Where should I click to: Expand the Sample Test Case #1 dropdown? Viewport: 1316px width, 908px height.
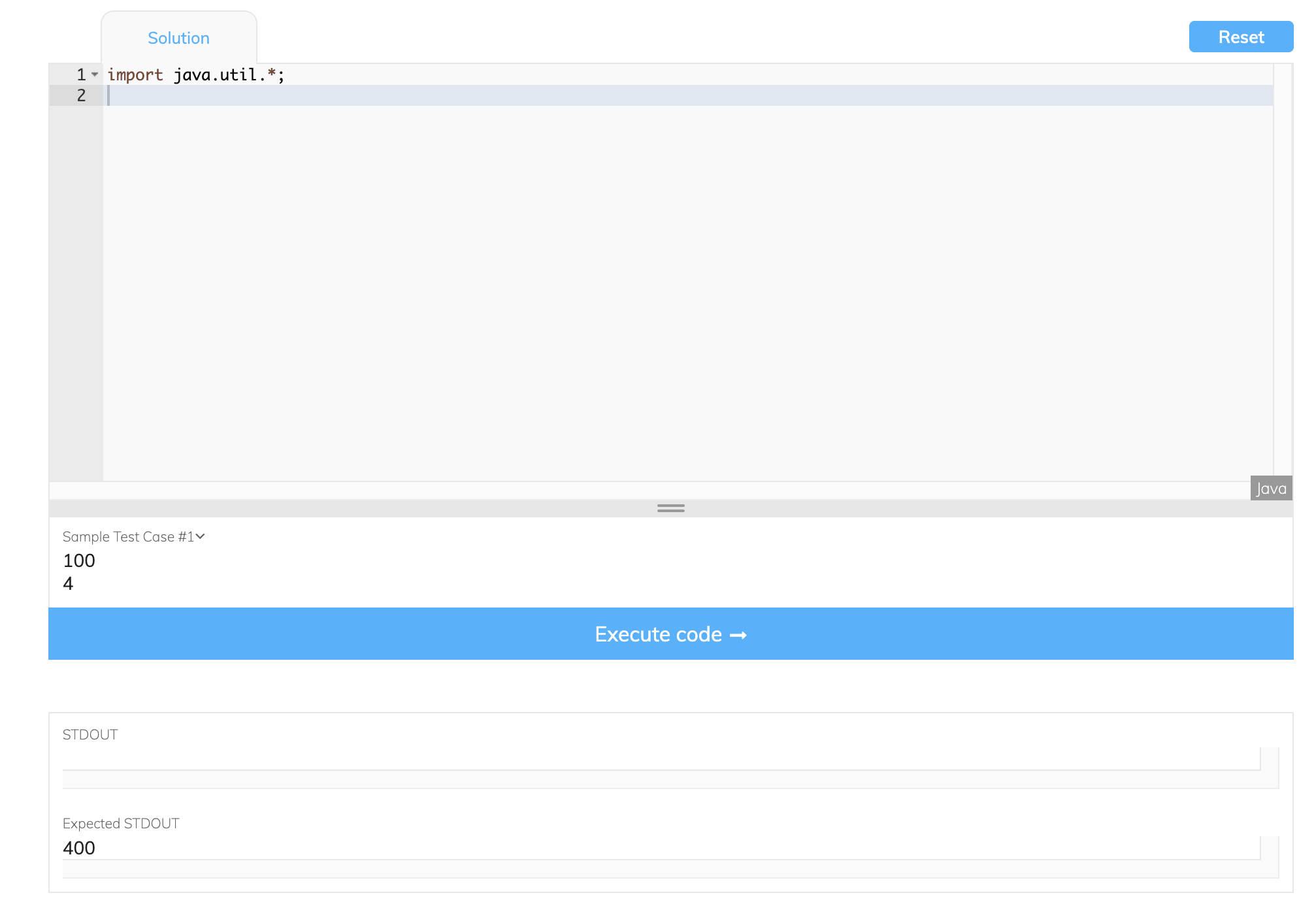pos(200,536)
